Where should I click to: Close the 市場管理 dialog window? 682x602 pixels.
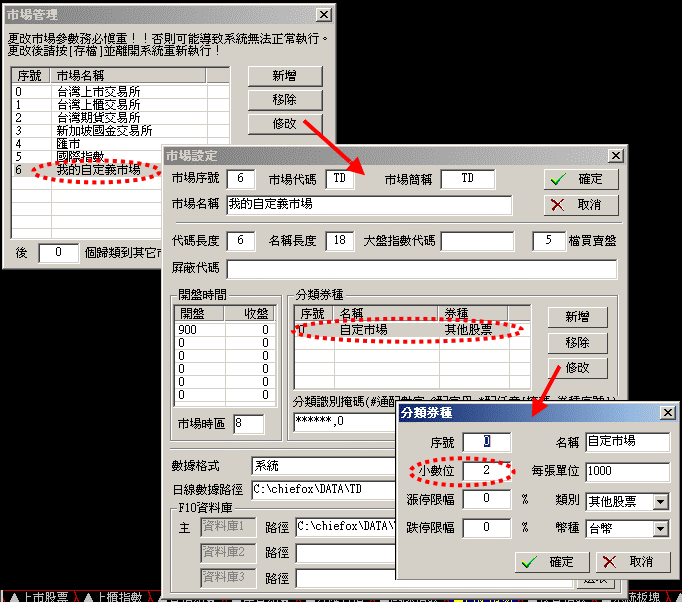click(x=323, y=15)
